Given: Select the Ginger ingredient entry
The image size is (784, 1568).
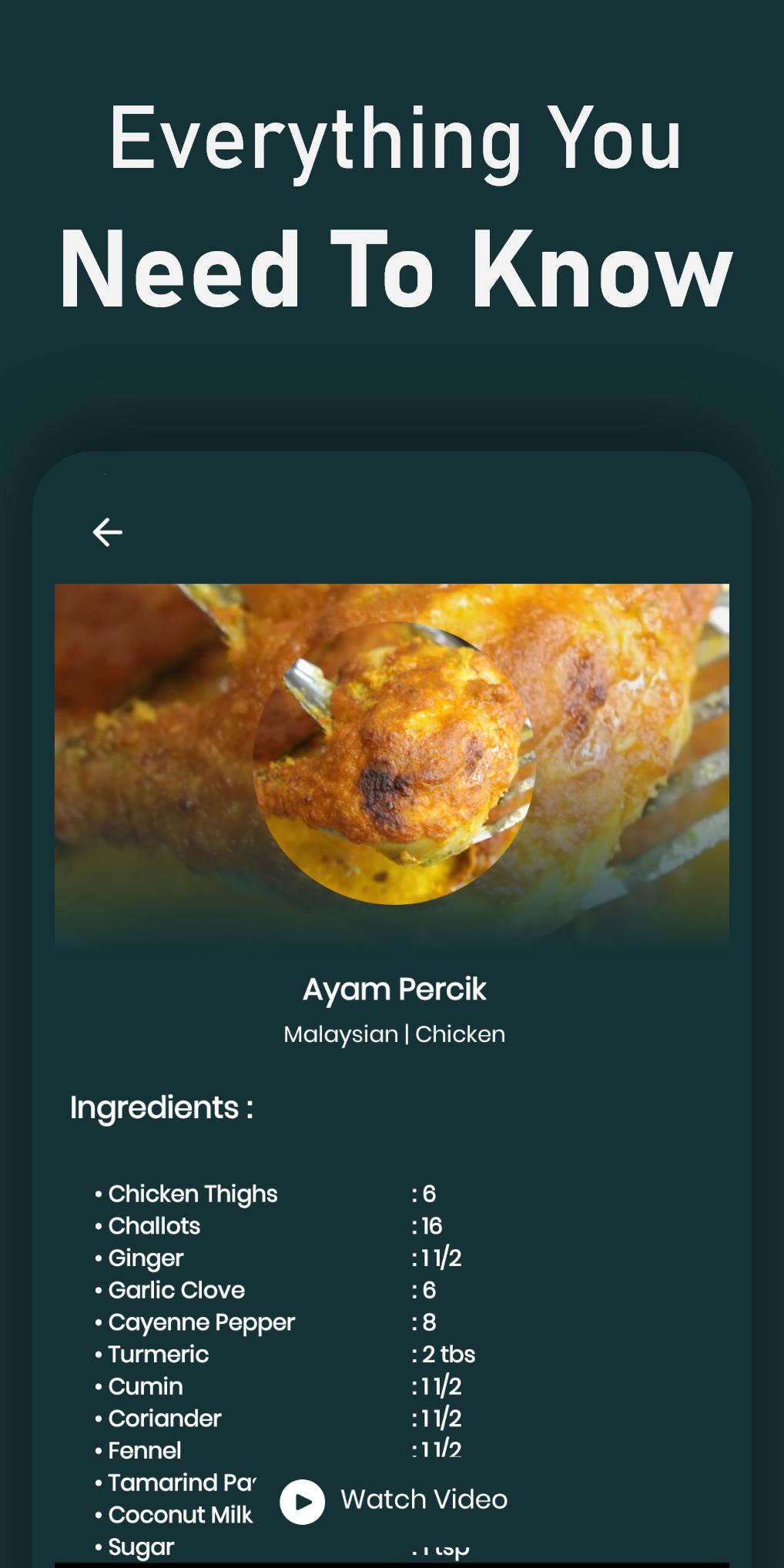Looking at the screenshot, I should [146, 1258].
